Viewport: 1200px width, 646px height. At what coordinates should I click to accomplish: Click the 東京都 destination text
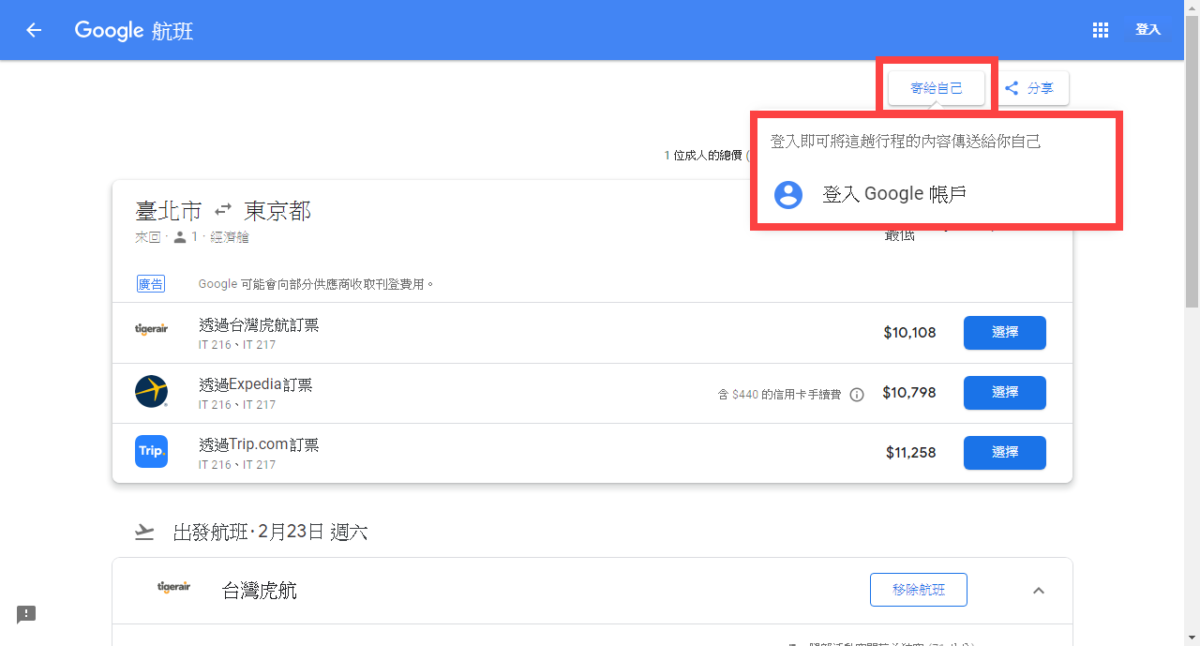point(277,210)
